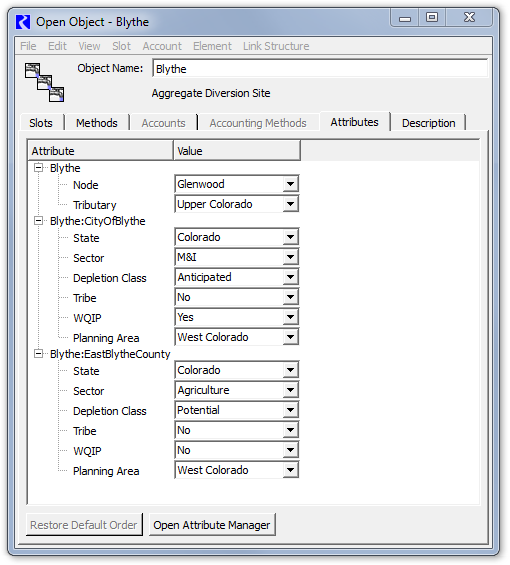Image resolution: width=510 pixels, height=565 pixels.
Task: Collapse the Blythe tree group
Action: point(38,168)
